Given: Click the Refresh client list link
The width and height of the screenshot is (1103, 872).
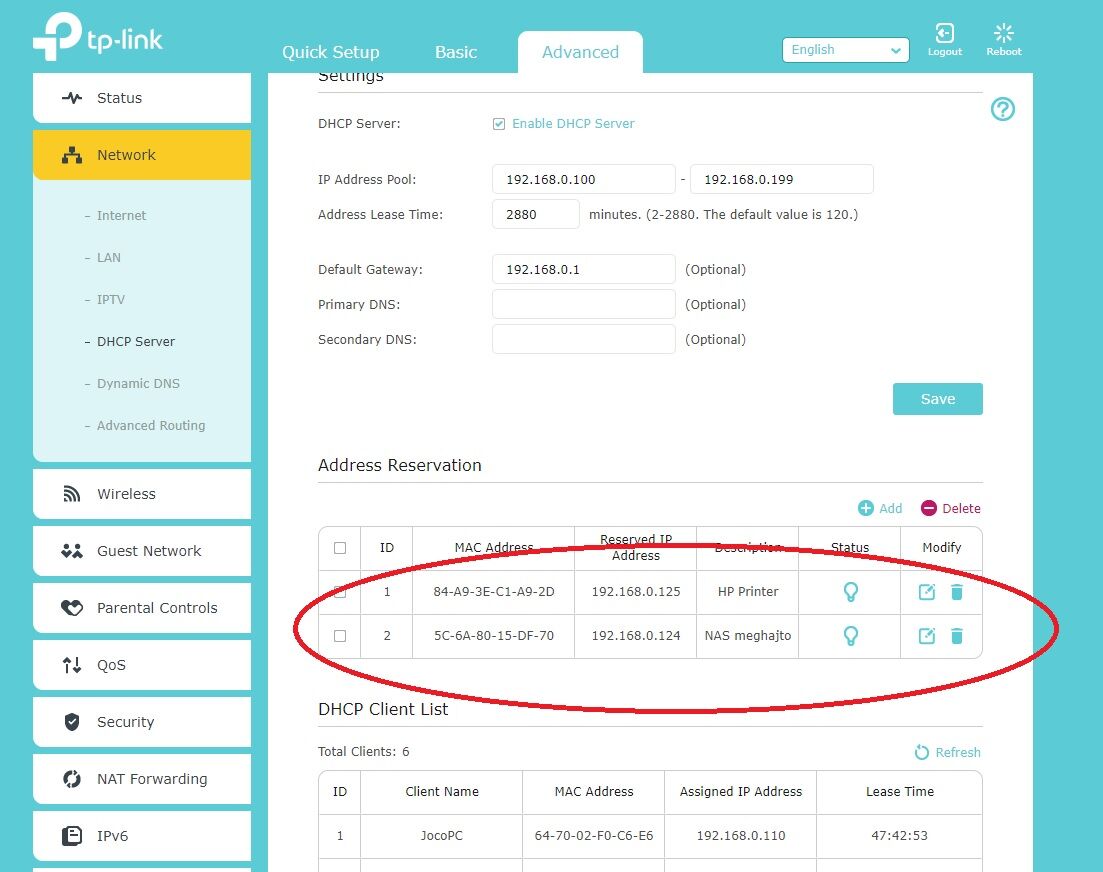Looking at the screenshot, I should pos(957,752).
